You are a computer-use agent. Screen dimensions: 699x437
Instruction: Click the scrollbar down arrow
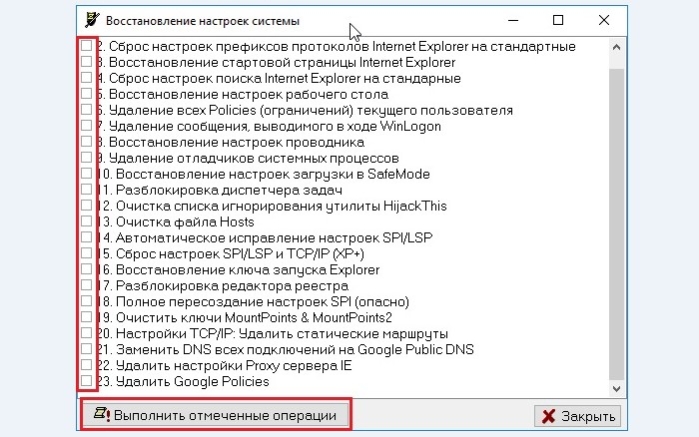(617, 388)
